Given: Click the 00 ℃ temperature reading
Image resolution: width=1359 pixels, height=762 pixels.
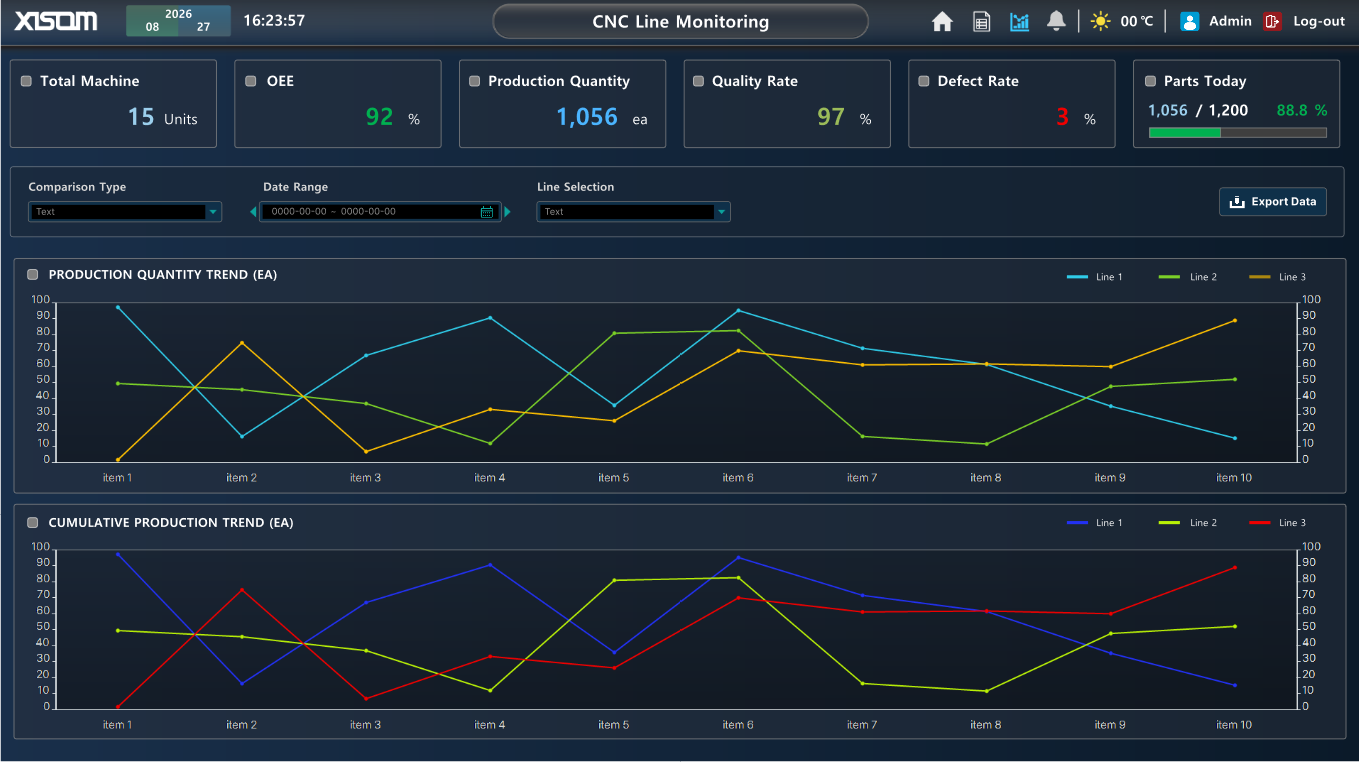Looking at the screenshot, I should coord(1137,21).
